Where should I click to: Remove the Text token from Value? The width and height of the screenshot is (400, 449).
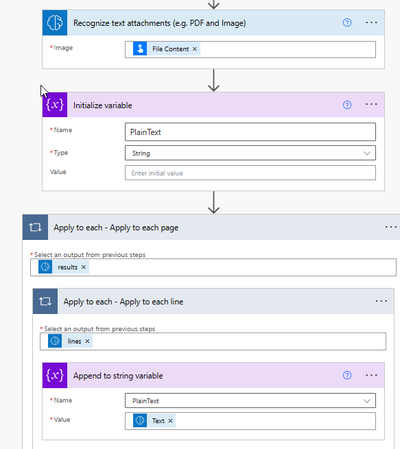point(170,421)
